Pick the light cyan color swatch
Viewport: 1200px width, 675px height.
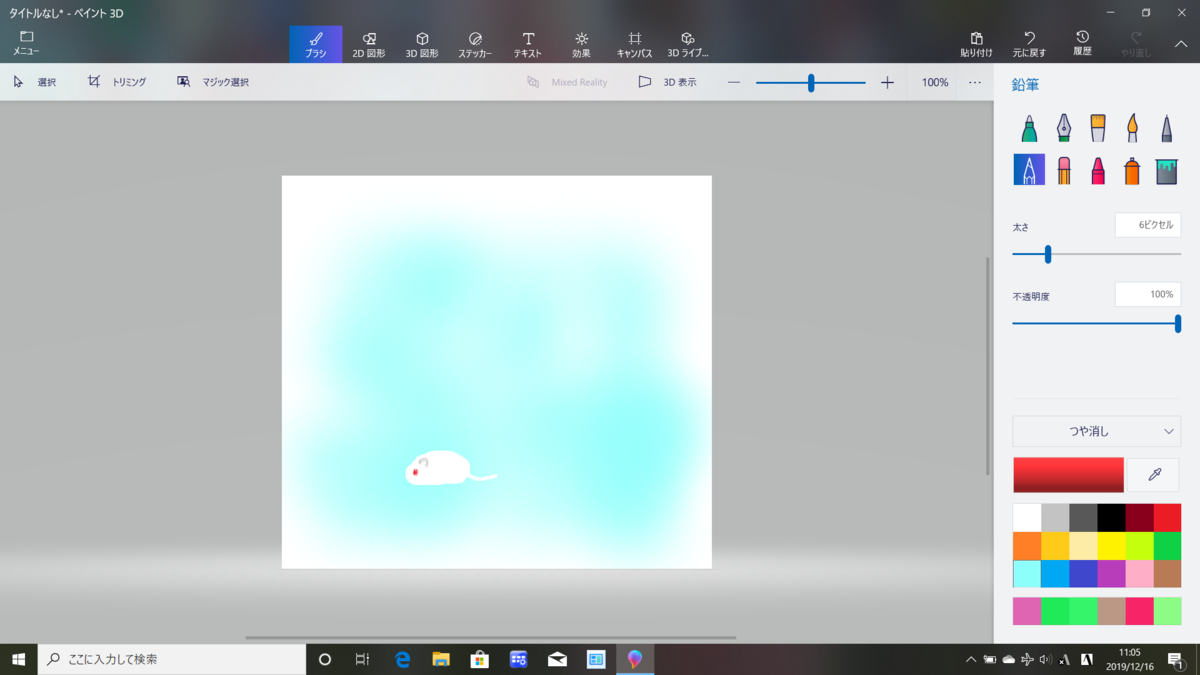click(x=1027, y=573)
